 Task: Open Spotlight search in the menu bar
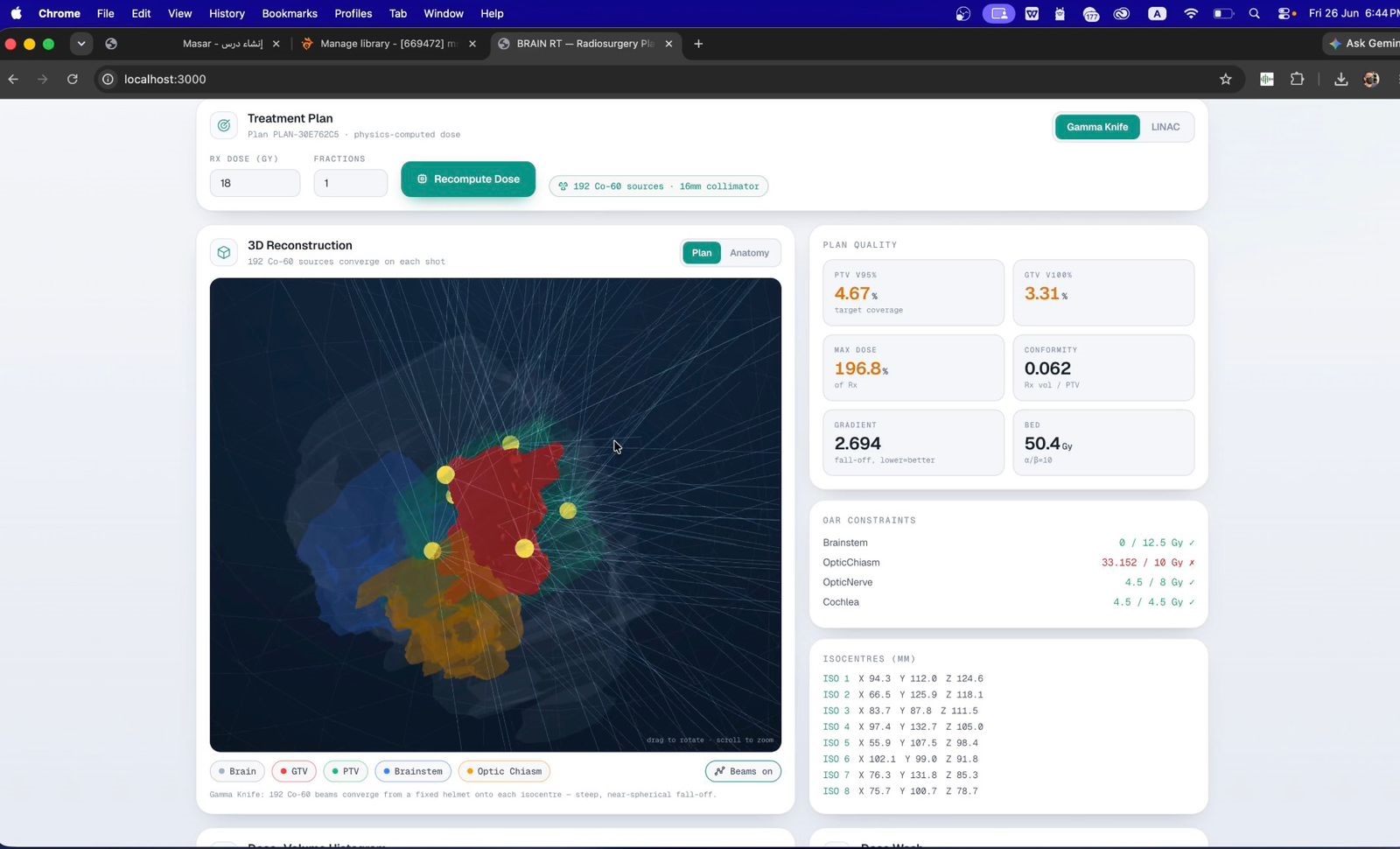pyautogui.click(x=1255, y=13)
